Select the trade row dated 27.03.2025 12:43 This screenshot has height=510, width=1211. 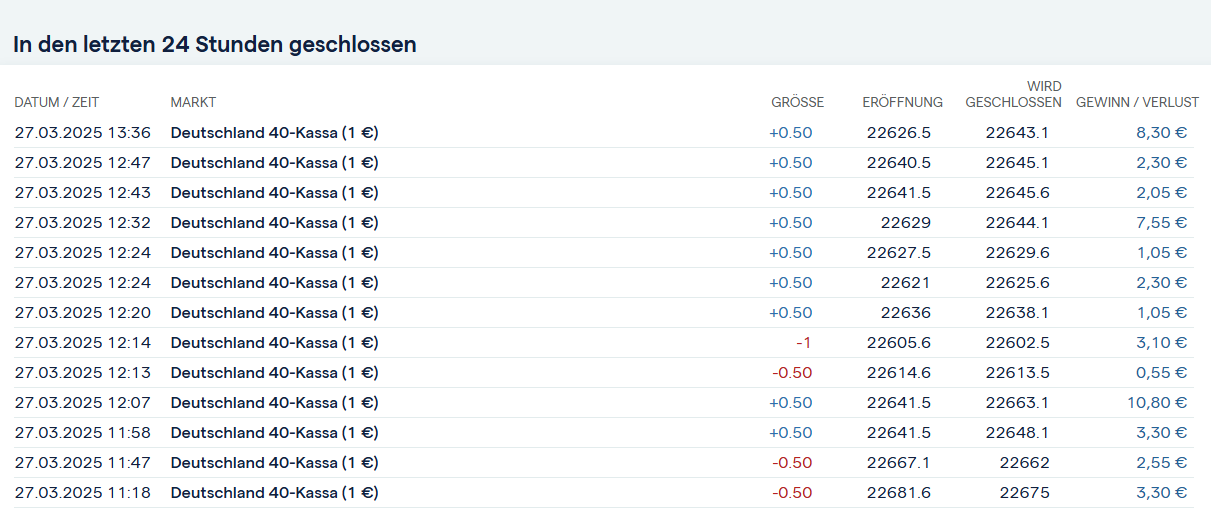[604, 192]
